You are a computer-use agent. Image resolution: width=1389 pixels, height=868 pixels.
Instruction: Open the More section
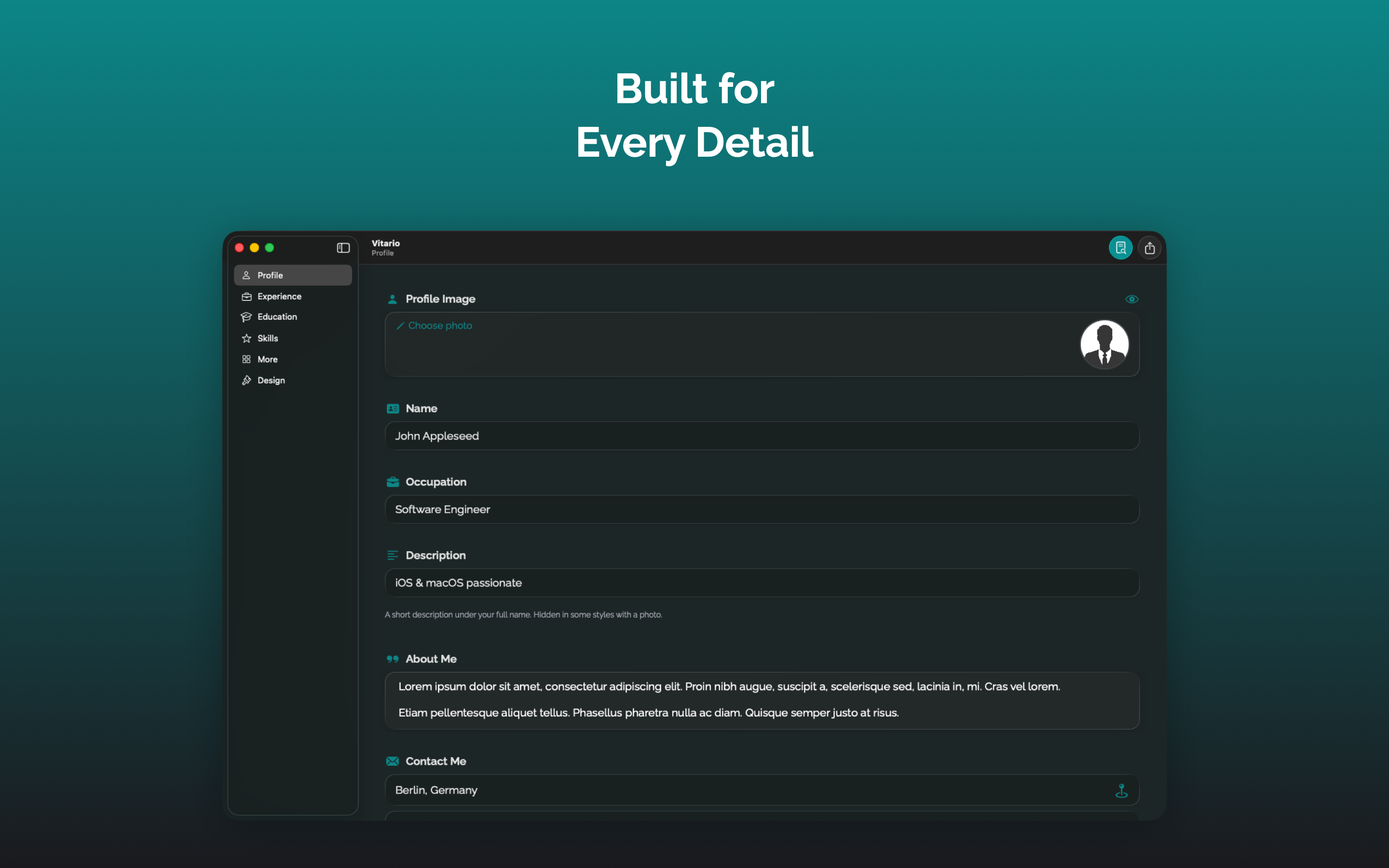pyautogui.click(x=293, y=359)
